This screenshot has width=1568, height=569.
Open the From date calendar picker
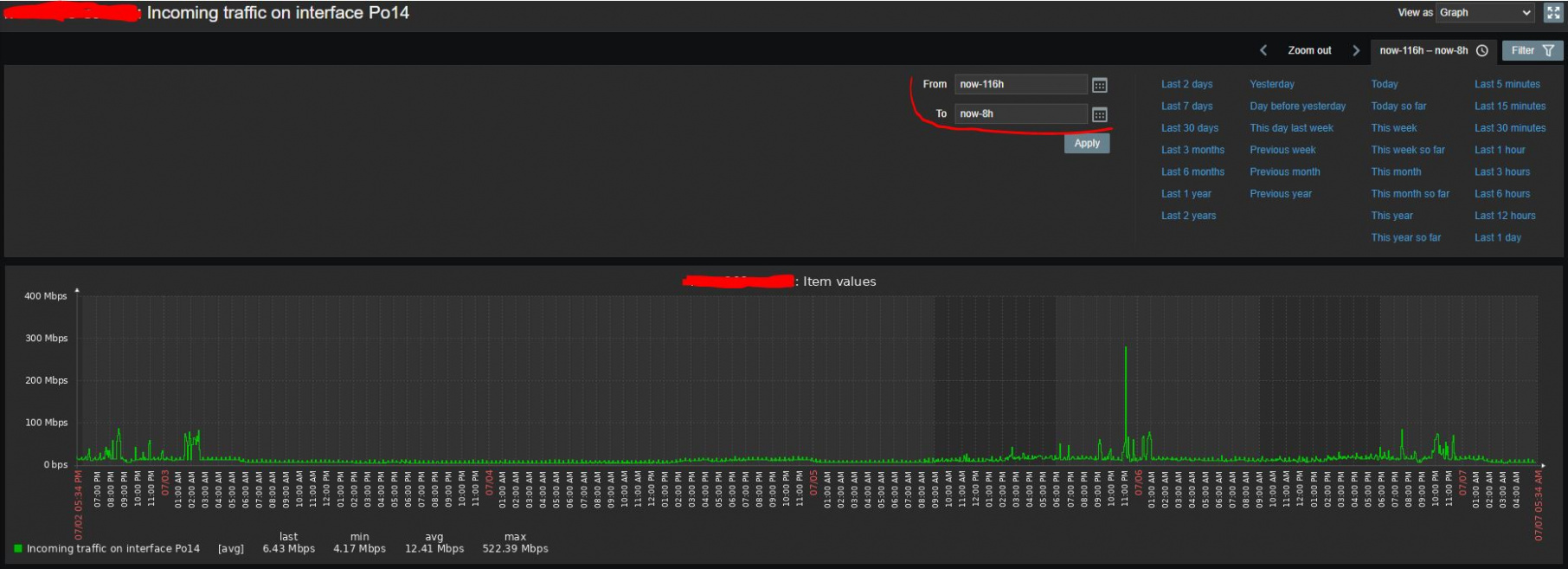(x=1099, y=85)
